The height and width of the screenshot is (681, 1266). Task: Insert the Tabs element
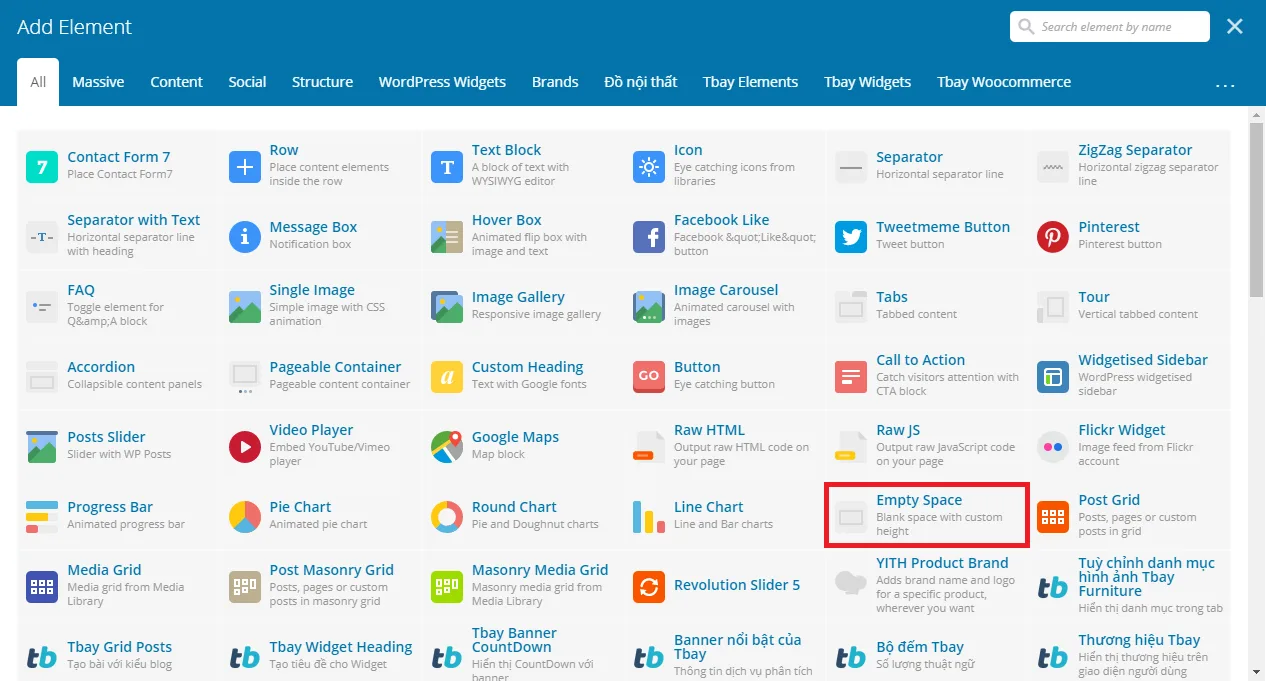(927, 306)
